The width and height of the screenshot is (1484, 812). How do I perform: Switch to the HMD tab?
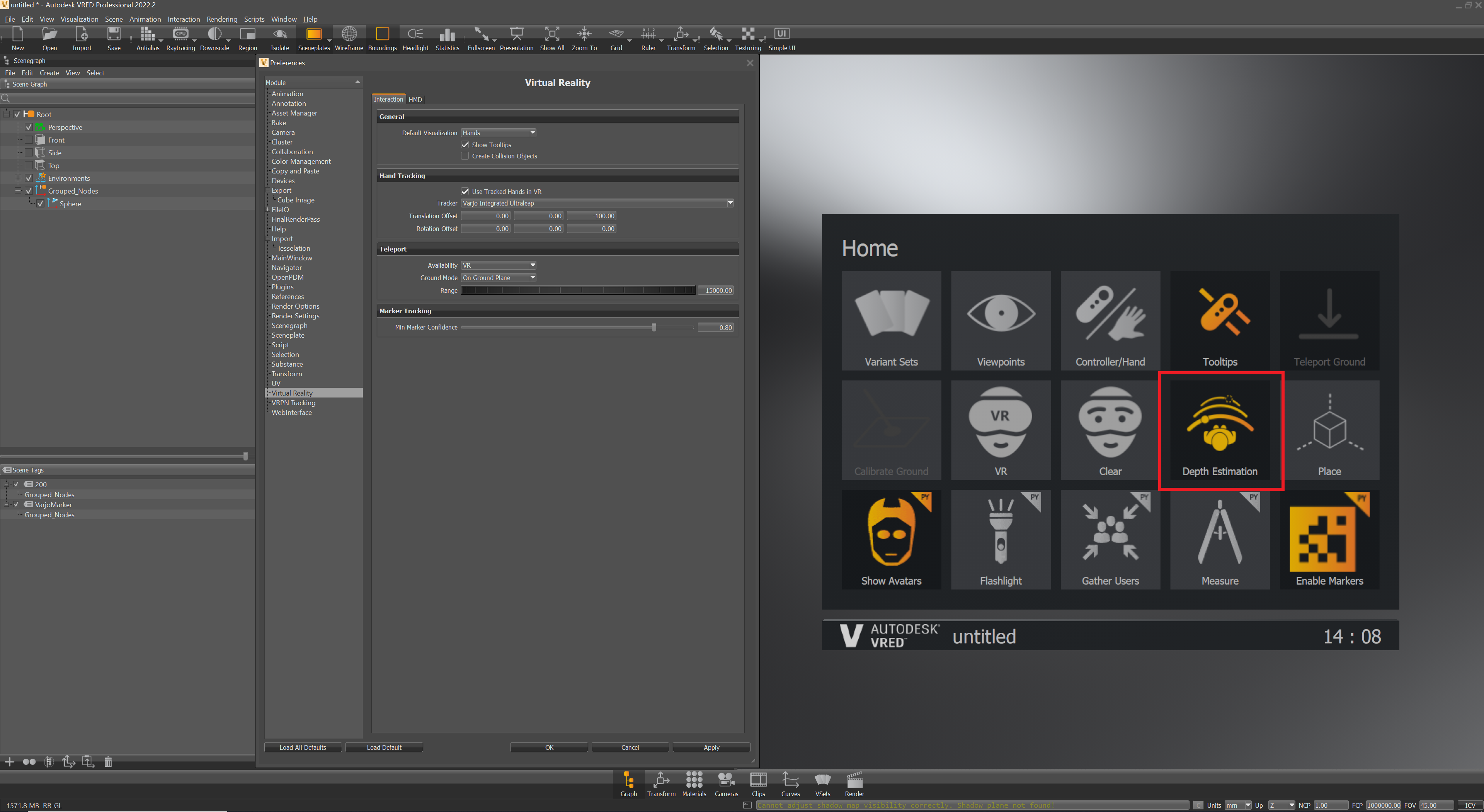(415, 99)
